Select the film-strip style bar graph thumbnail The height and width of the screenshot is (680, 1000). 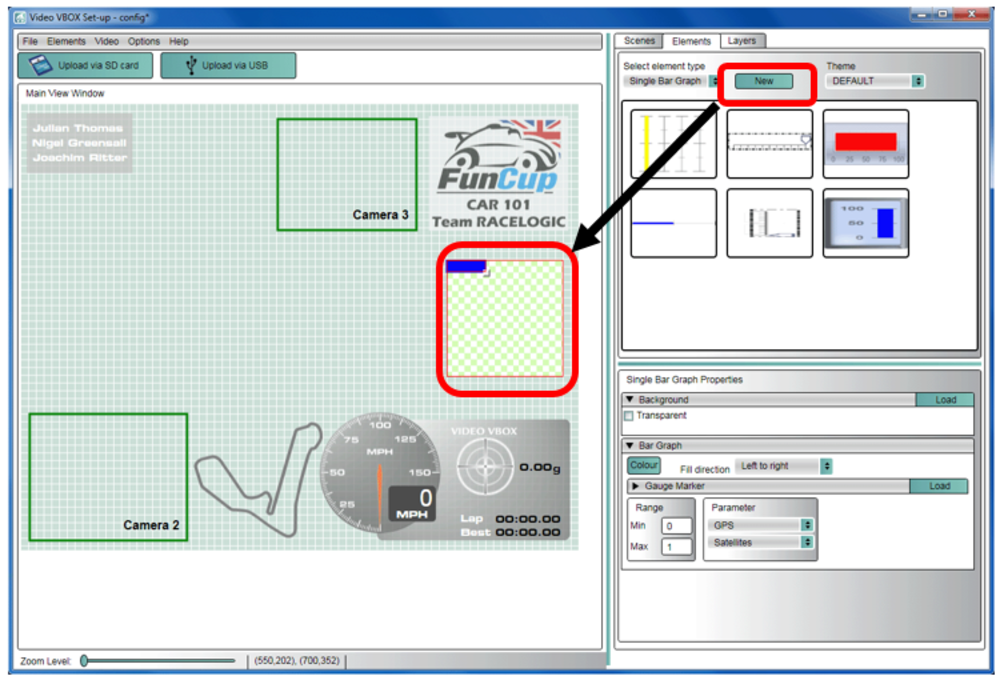click(770, 223)
